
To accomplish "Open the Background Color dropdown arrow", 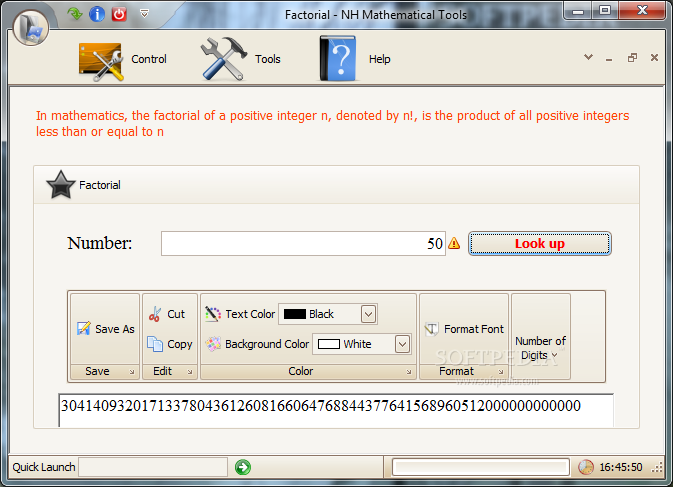I will point(402,344).
